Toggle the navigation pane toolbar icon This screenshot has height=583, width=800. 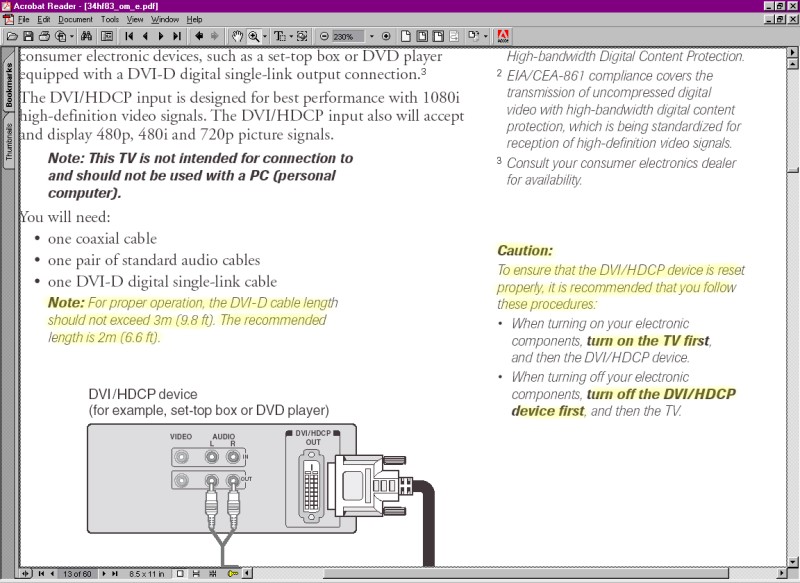coord(107,36)
